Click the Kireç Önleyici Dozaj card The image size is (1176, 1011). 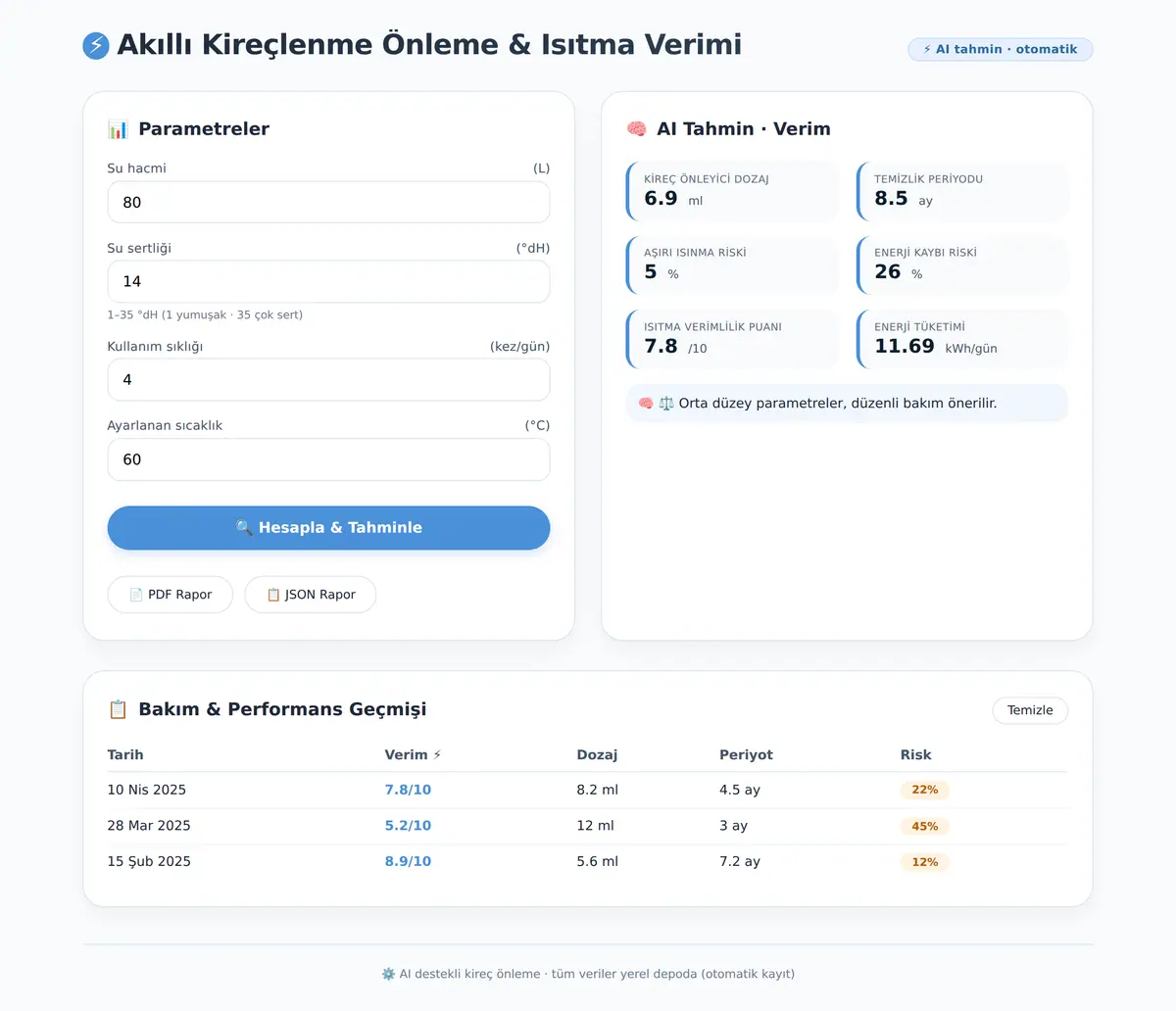click(x=732, y=191)
